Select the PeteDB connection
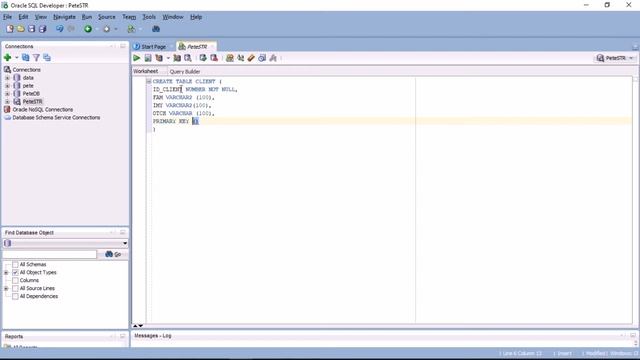 coord(31,93)
